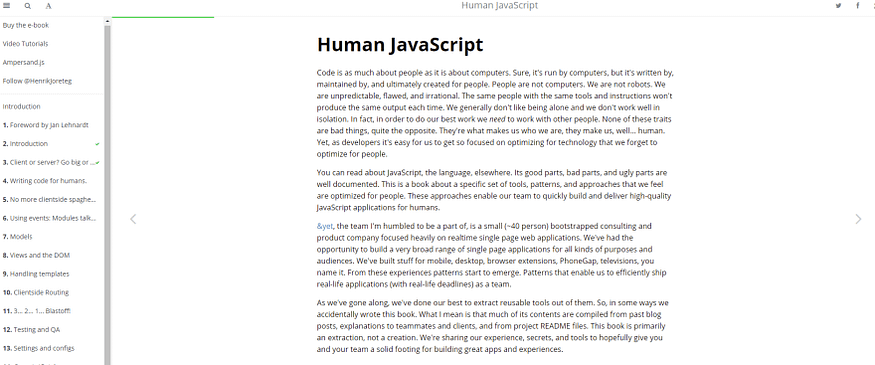Open Follow @HenrikJoreteg link
Viewport: 875px width, 365px height.
(37, 81)
